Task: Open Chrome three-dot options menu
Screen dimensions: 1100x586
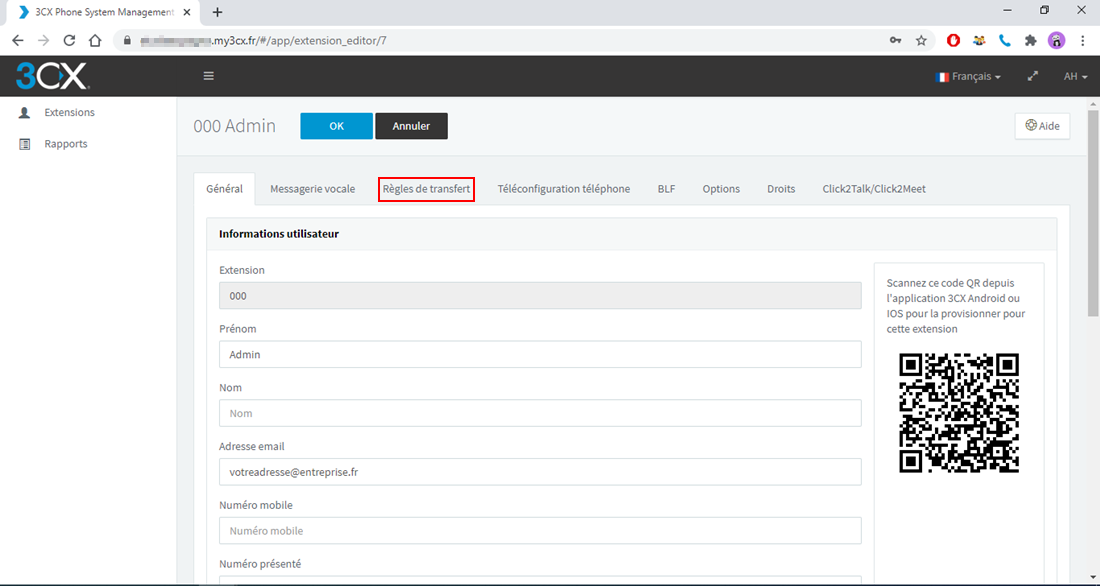Action: (x=1082, y=41)
